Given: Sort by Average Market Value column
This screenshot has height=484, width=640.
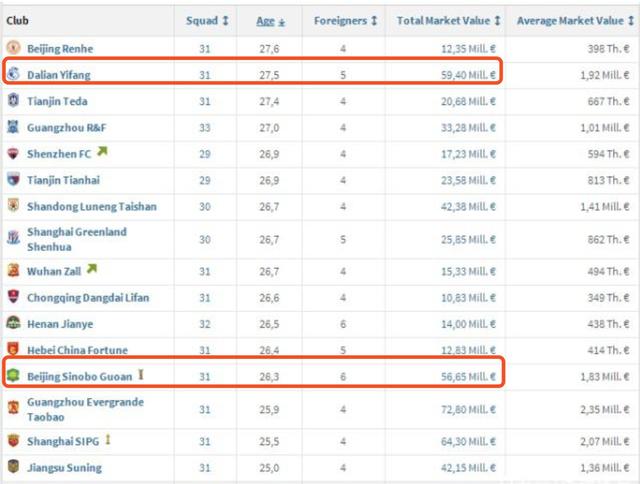Looking at the screenshot, I should coord(575,21).
